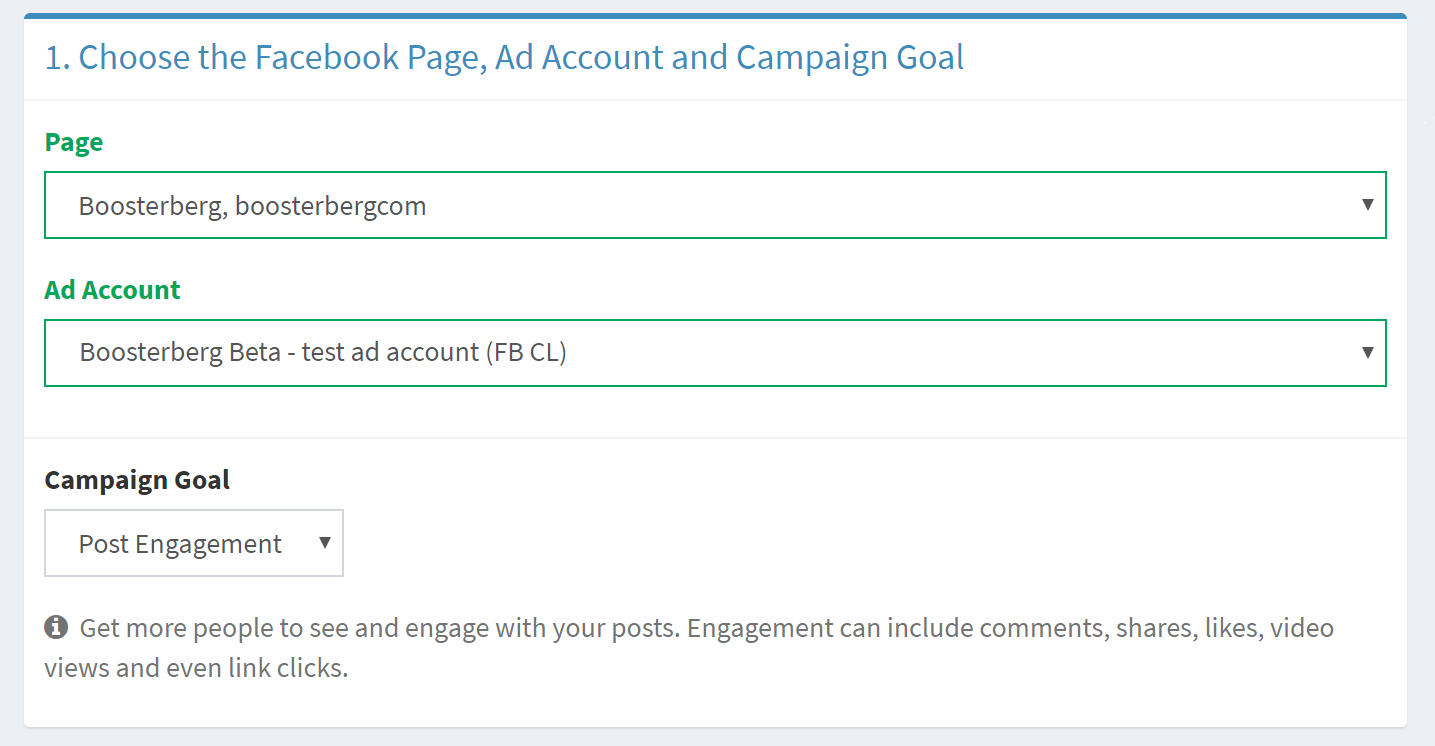The image size is (1435, 746).
Task: Click the 'views and even link clicks' line
Action: point(196,668)
